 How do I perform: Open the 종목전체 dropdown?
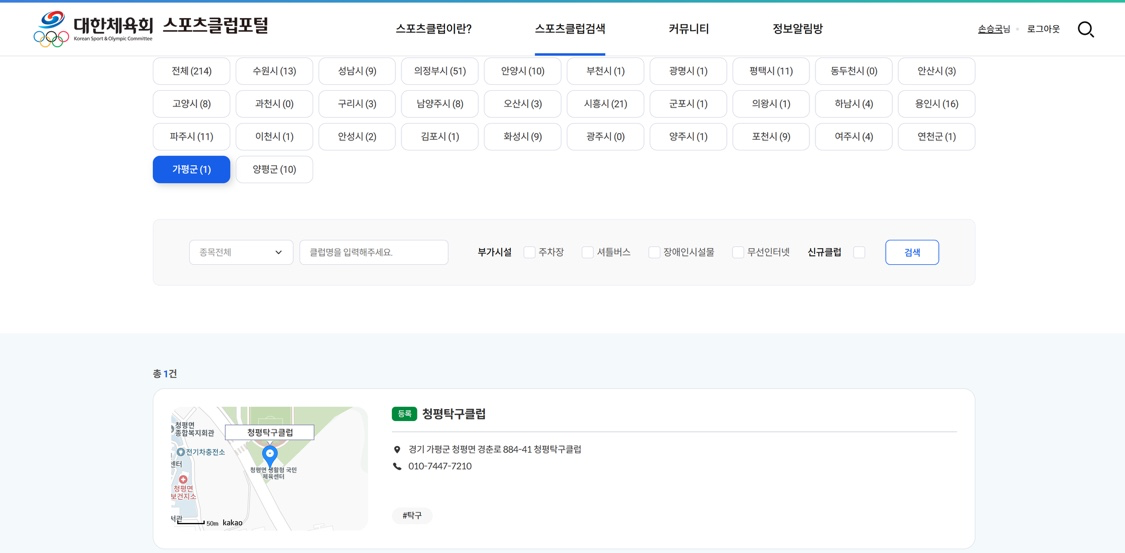tap(241, 252)
